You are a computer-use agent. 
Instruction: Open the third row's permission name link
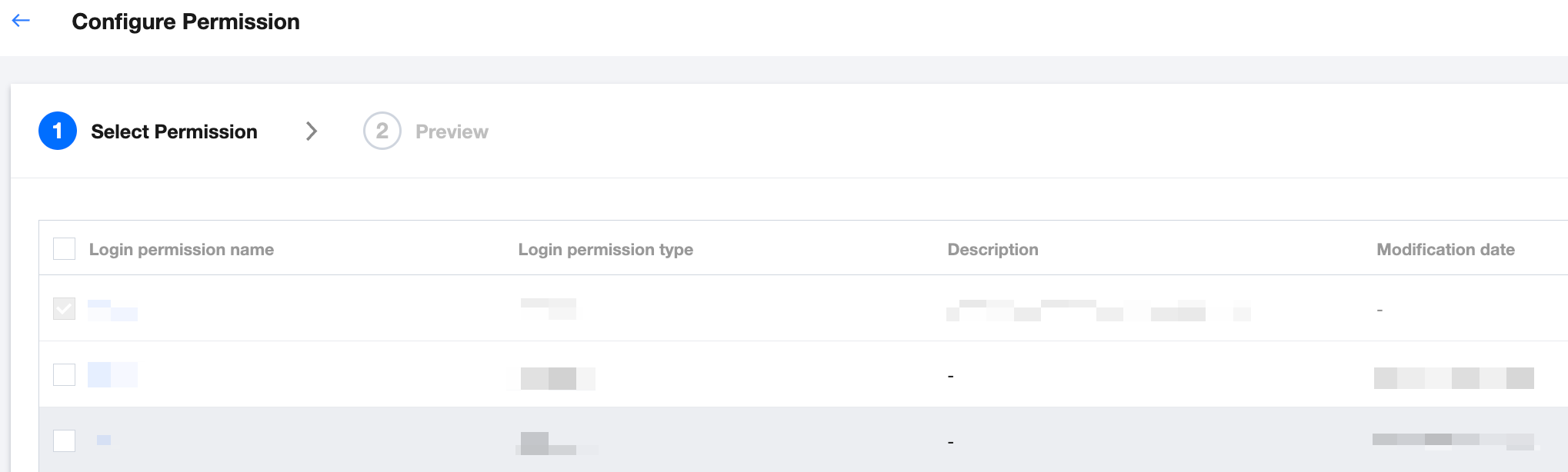click(104, 440)
